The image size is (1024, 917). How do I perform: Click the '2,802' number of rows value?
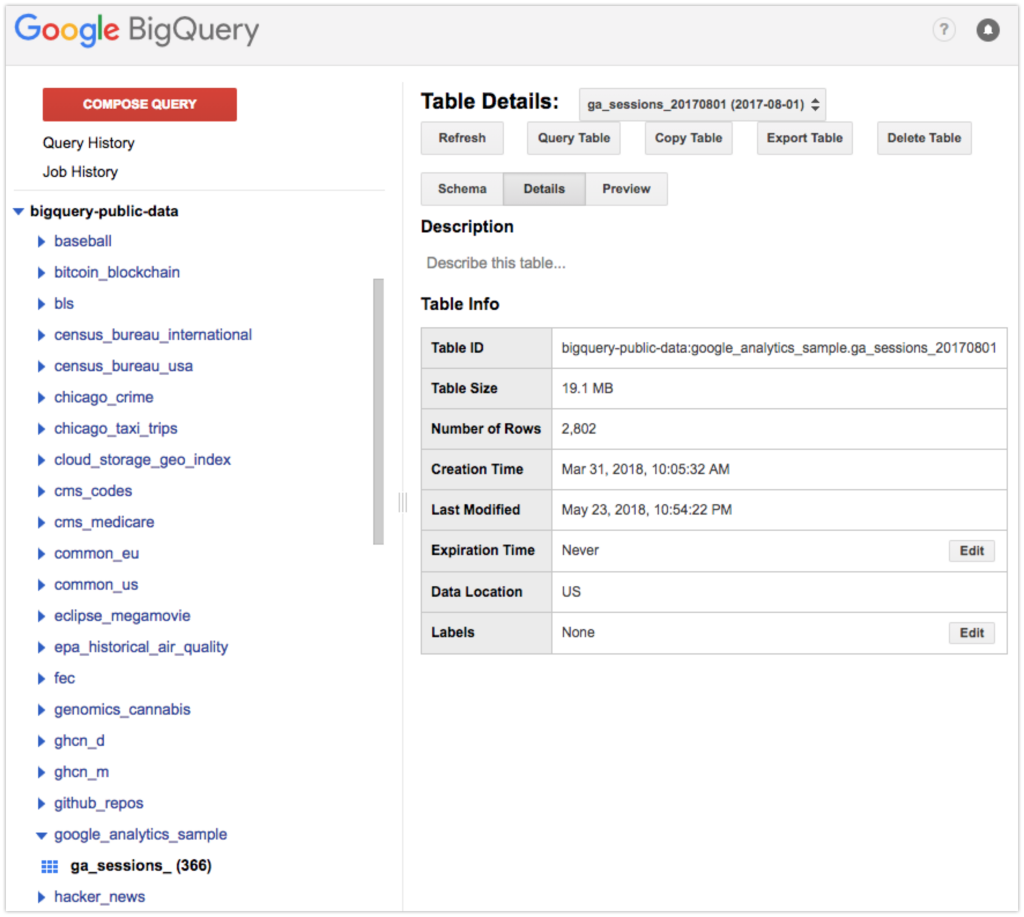pyautogui.click(x=579, y=429)
